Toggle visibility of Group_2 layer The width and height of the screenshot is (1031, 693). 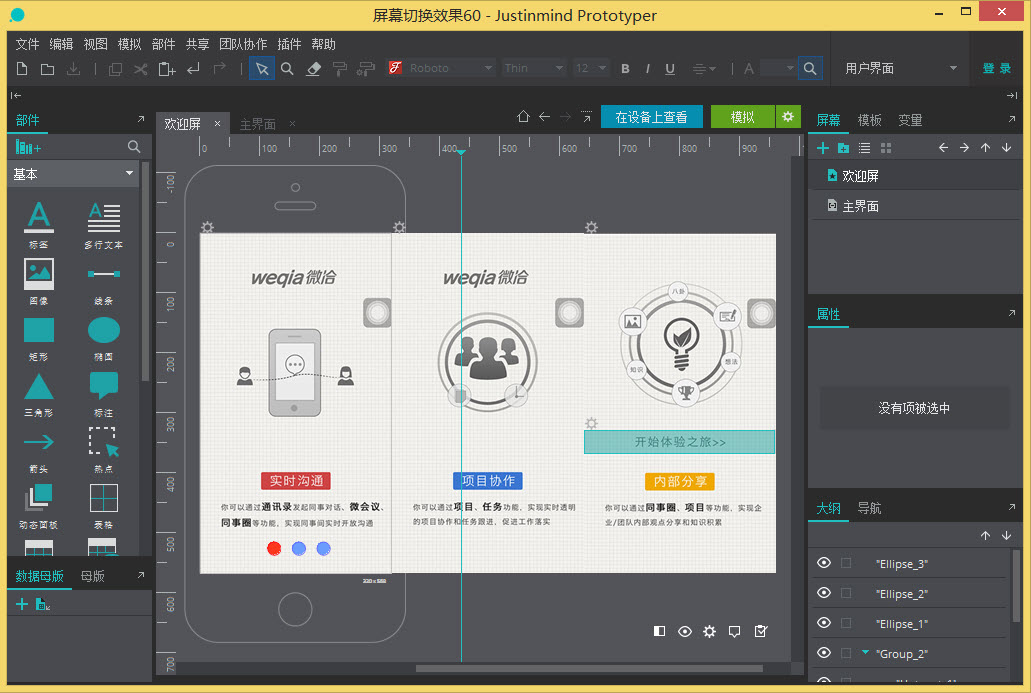pos(824,653)
